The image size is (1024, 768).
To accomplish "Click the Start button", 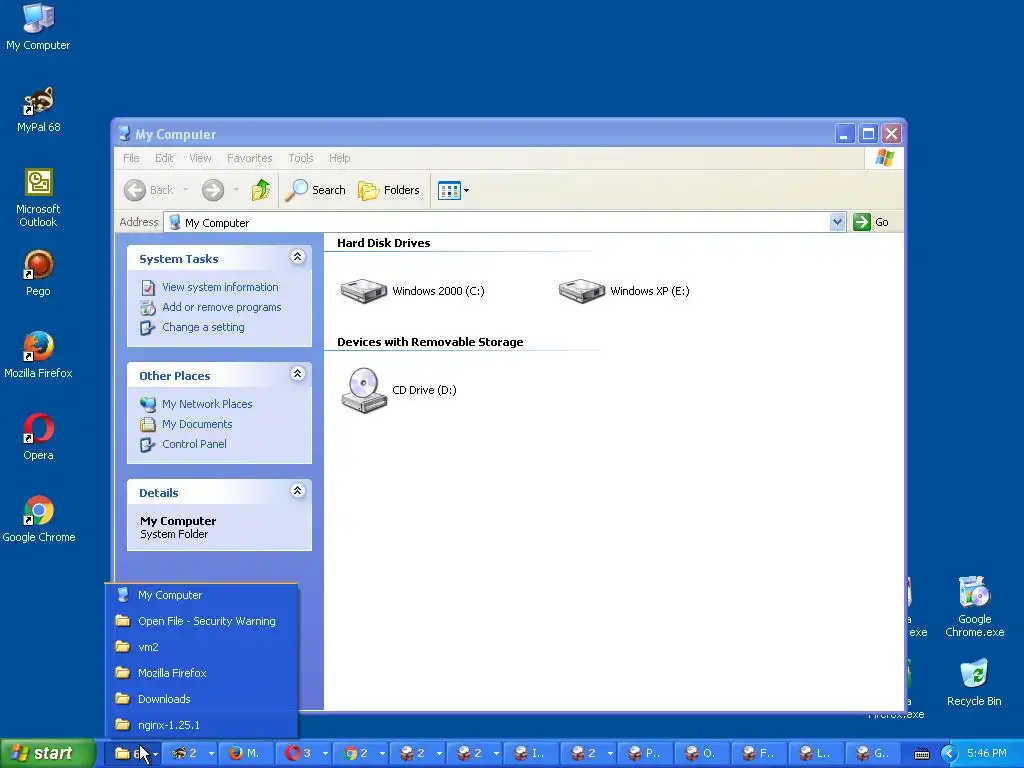I will click(47, 754).
